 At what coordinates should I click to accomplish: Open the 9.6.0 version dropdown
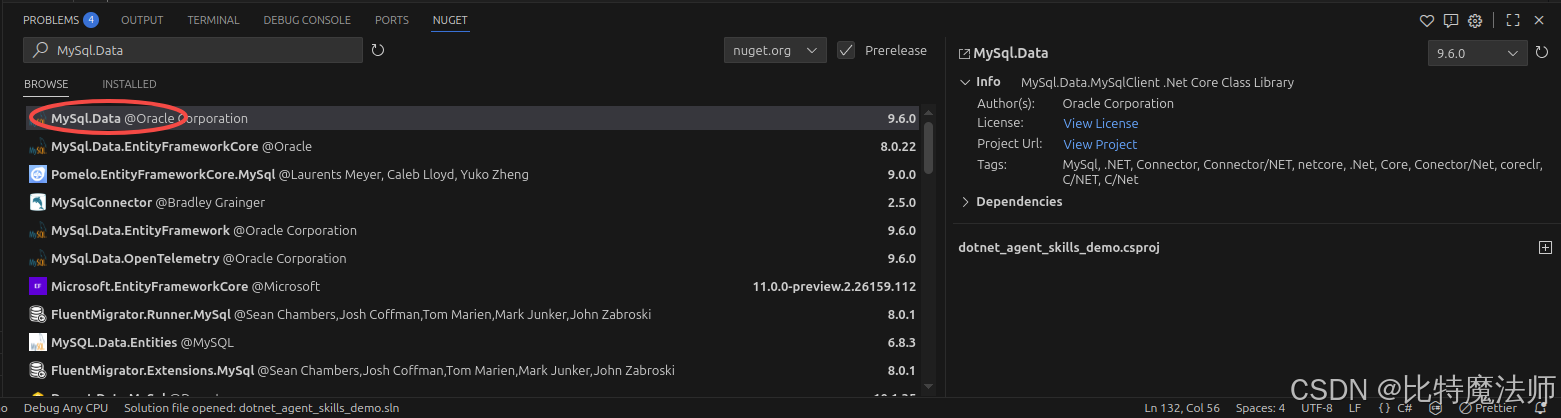(1477, 54)
